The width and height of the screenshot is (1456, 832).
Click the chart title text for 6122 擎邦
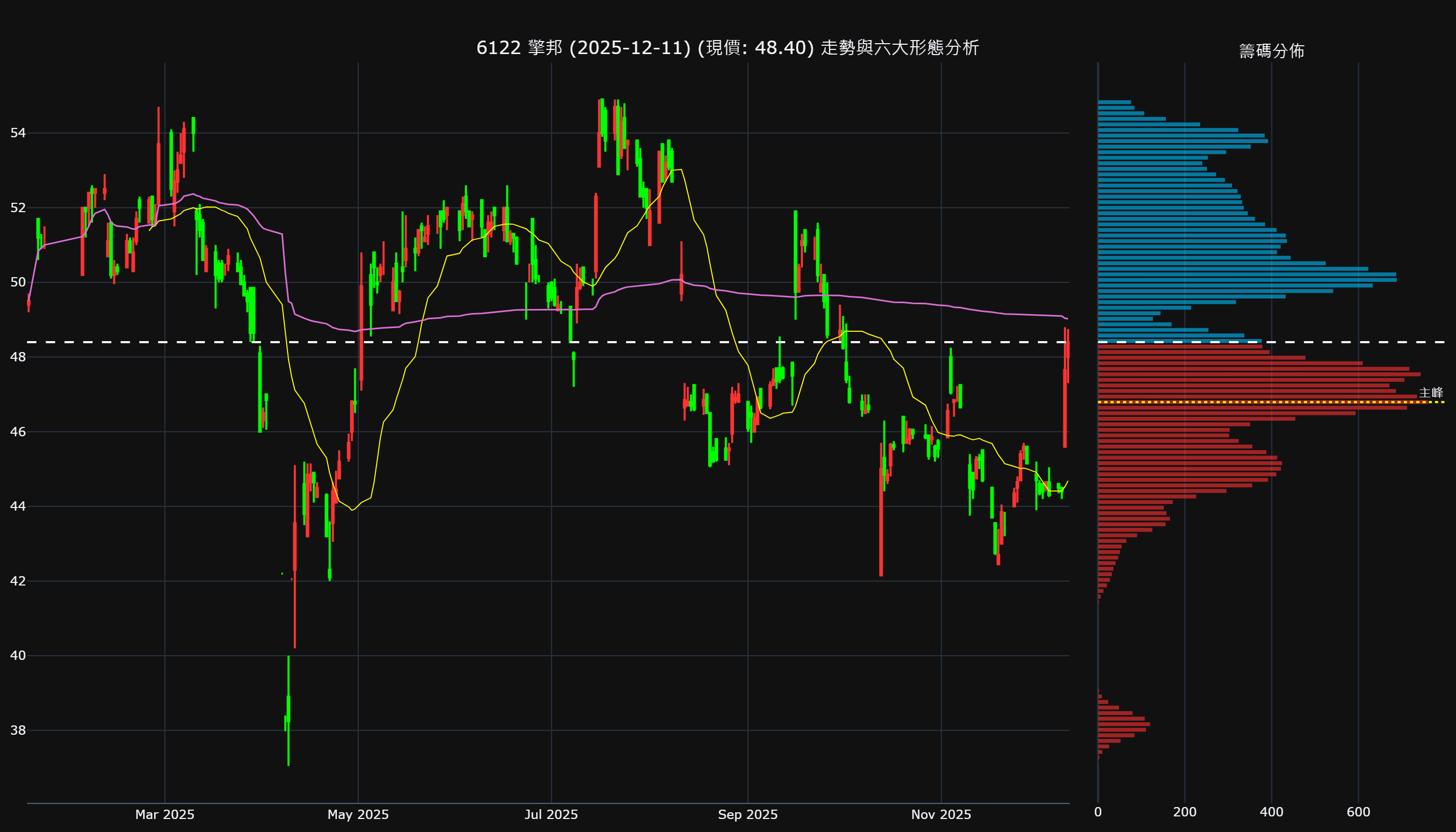[x=727, y=47]
